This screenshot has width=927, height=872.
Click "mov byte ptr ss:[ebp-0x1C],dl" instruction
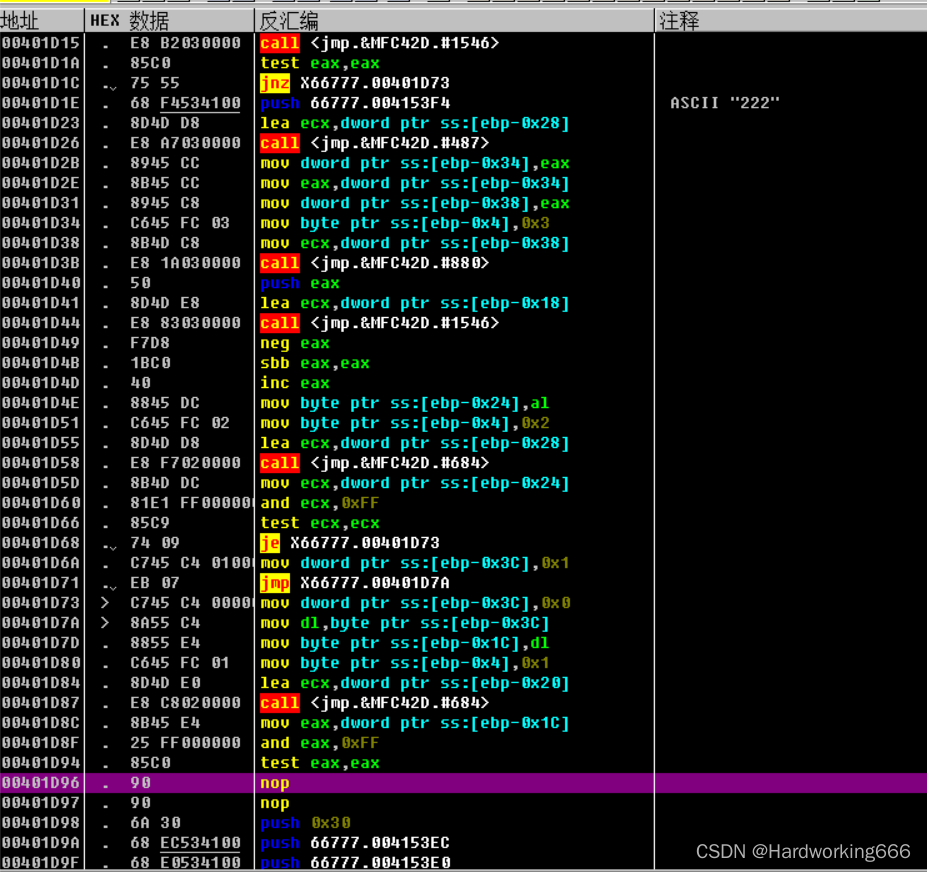coord(404,643)
